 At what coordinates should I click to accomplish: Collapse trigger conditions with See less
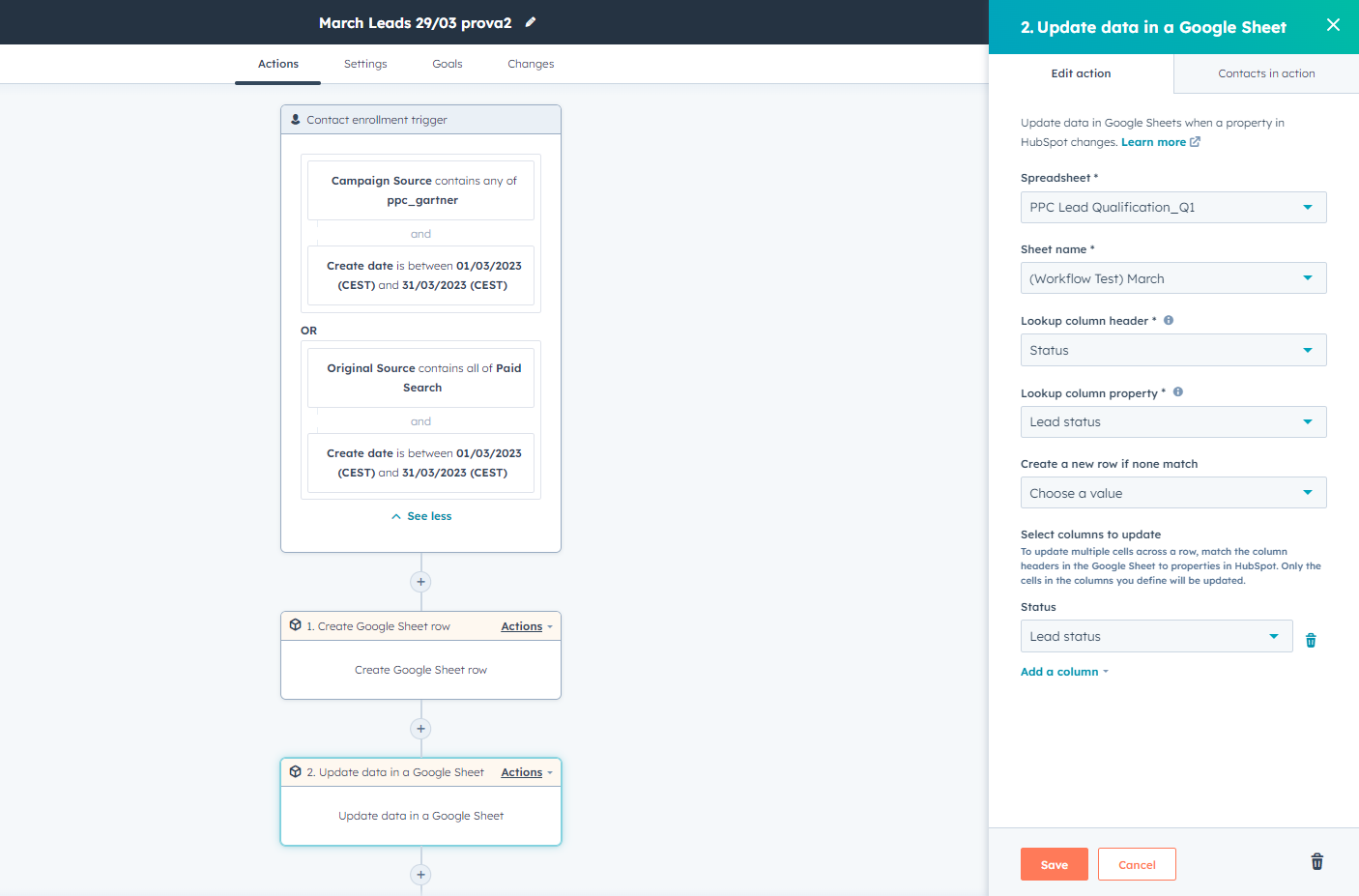(420, 515)
